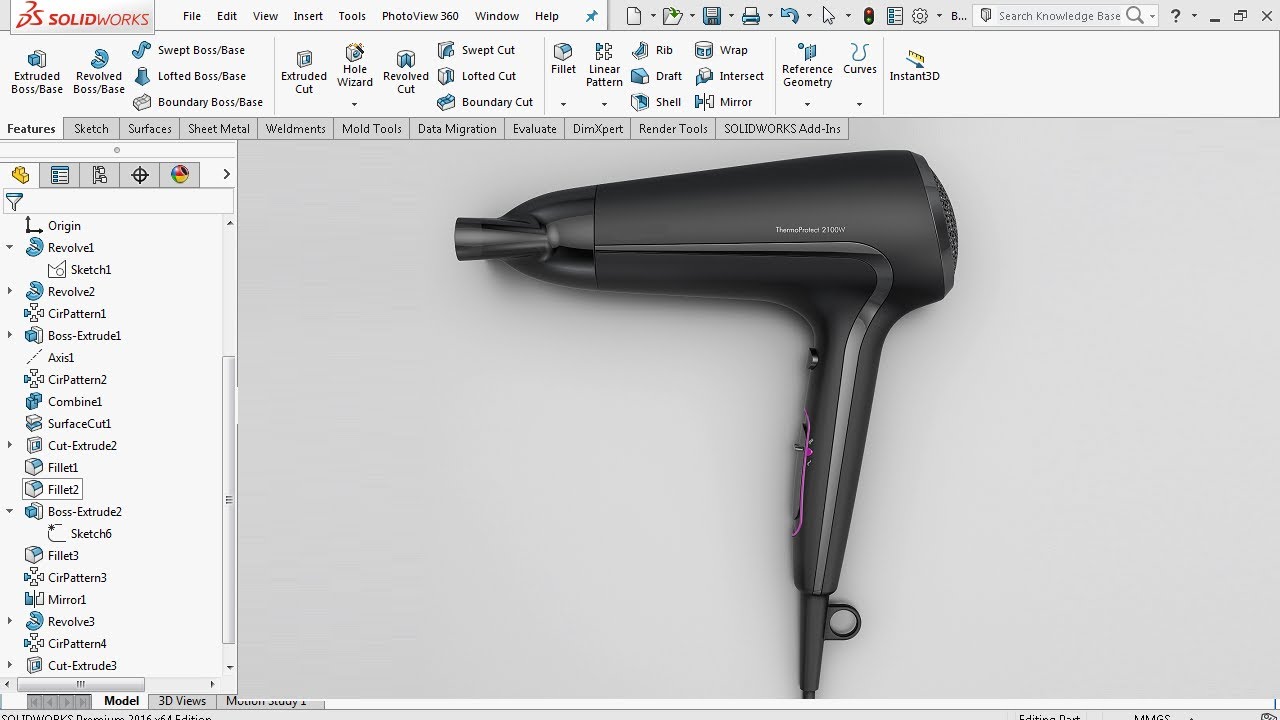Open dropdown below Curves

tap(859, 104)
